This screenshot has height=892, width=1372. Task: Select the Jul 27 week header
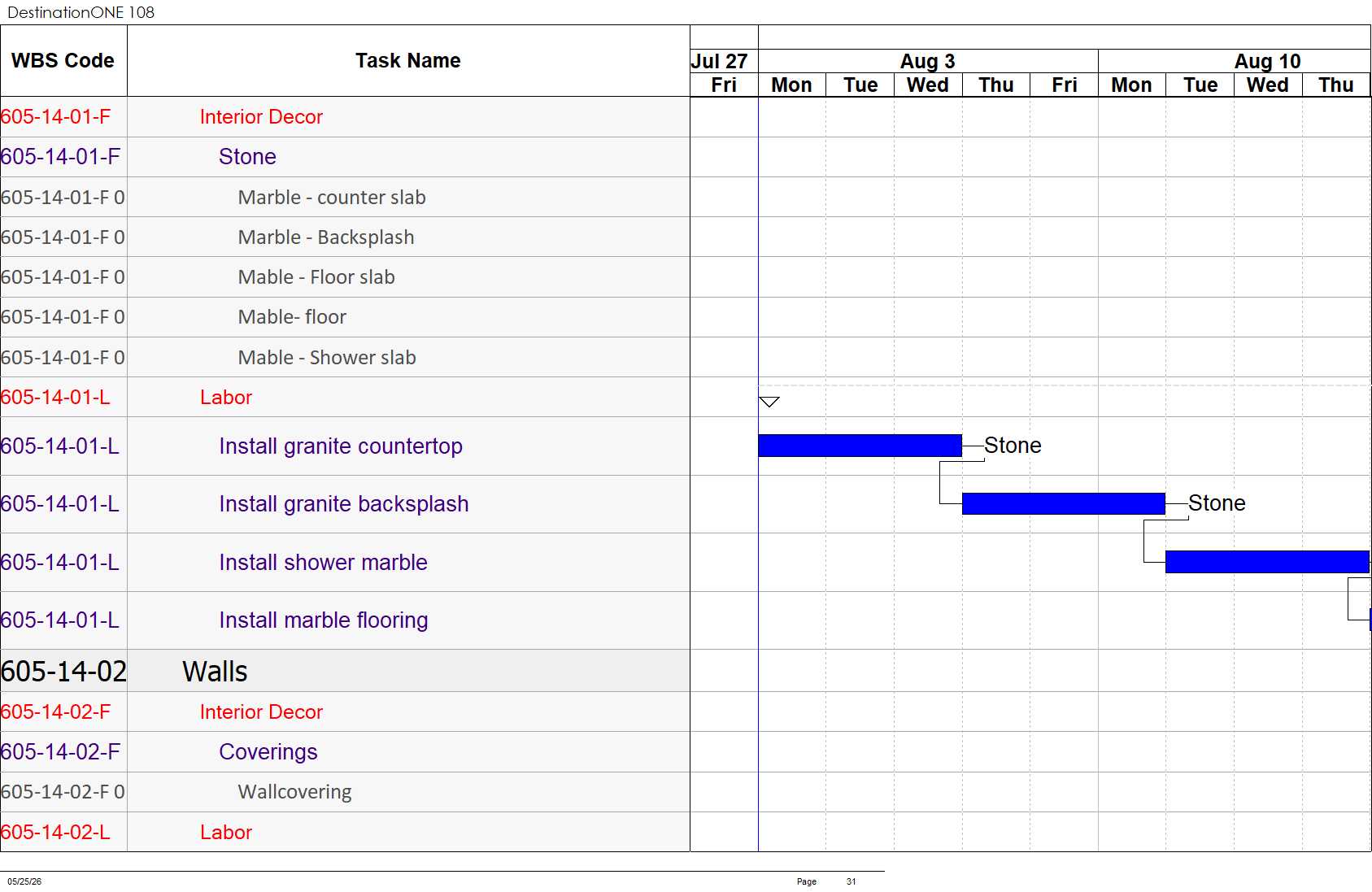[x=724, y=61]
